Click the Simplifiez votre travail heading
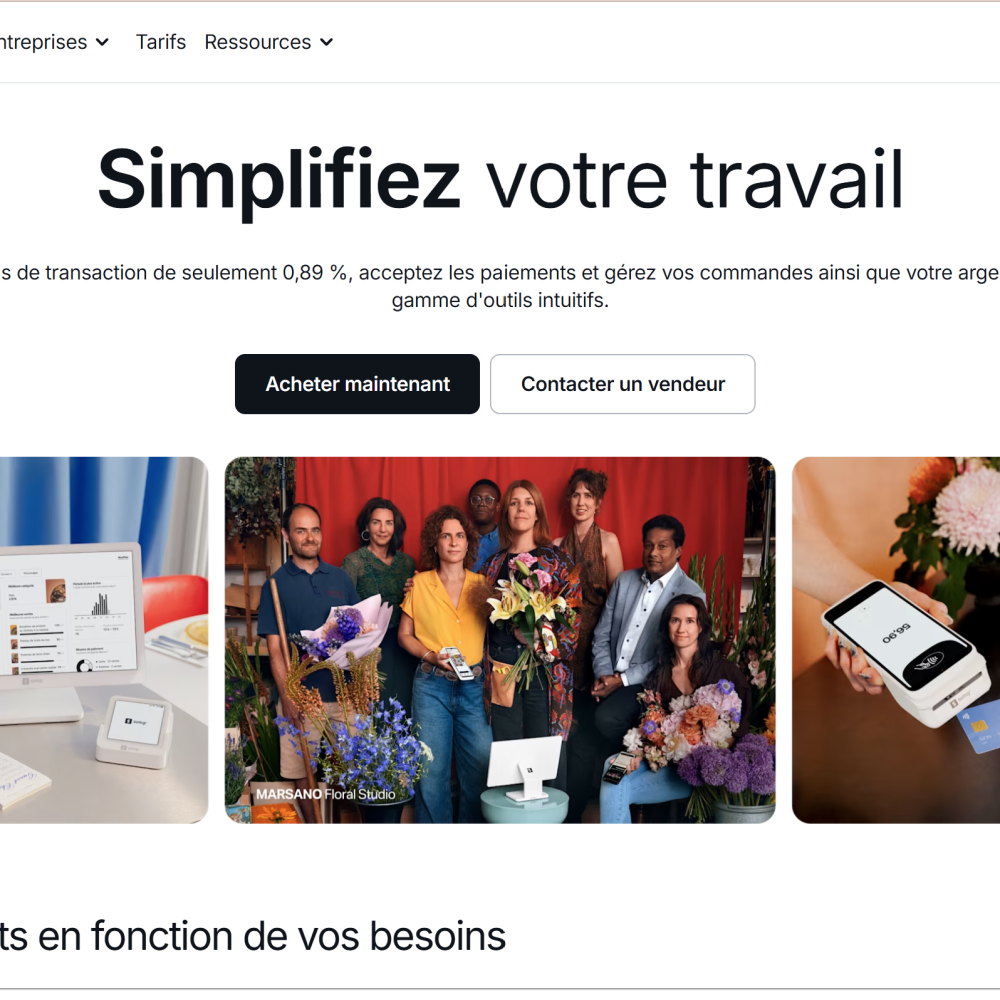The height and width of the screenshot is (1000, 1000). point(500,179)
